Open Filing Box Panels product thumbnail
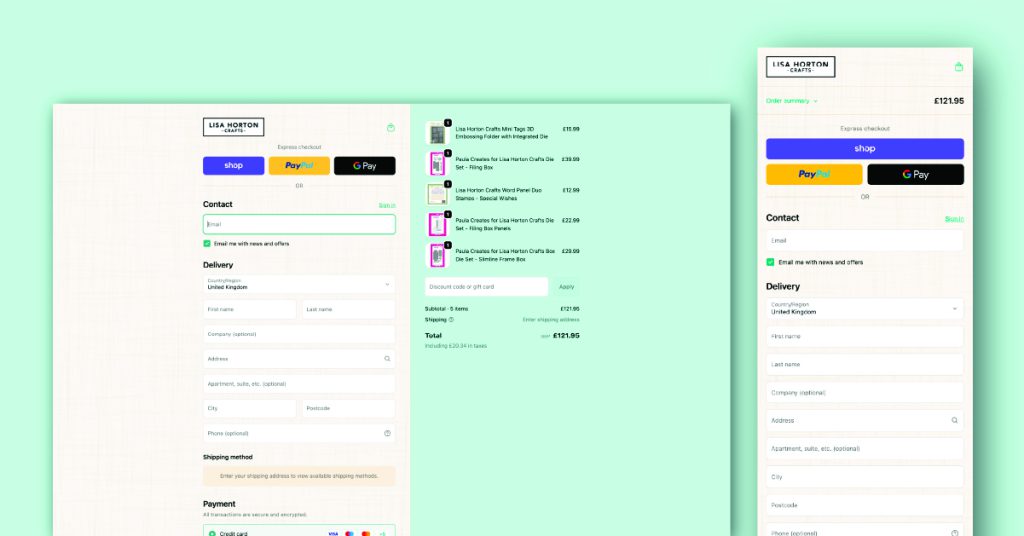Screen dimensions: 1024x536 coord(437,225)
